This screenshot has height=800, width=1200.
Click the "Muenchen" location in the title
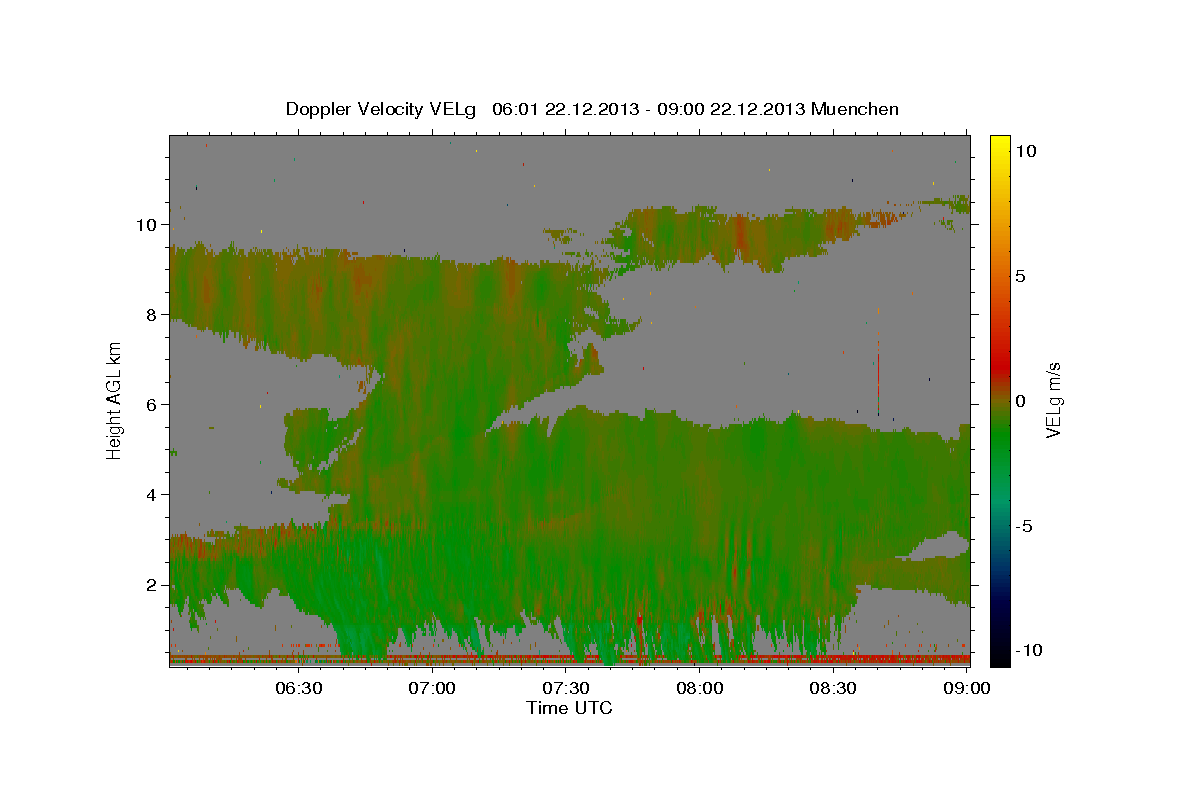coord(855,109)
